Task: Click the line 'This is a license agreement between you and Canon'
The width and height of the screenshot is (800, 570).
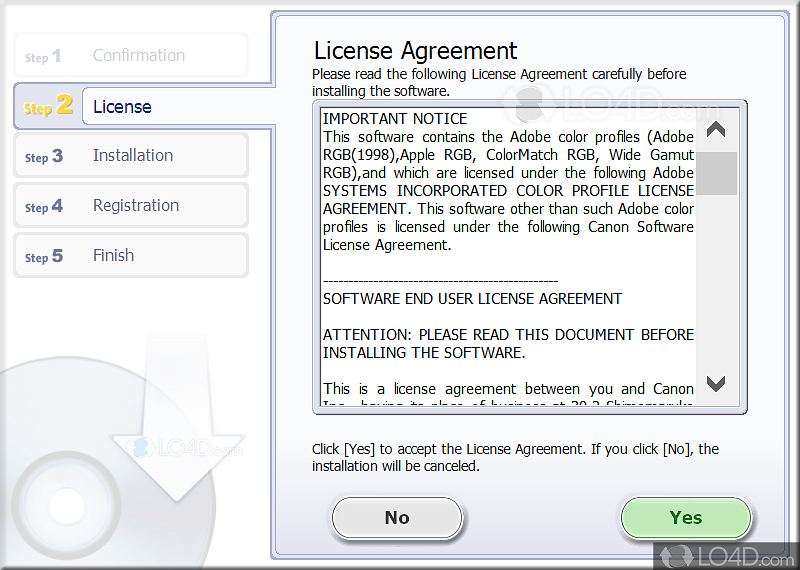Action: click(x=508, y=389)
